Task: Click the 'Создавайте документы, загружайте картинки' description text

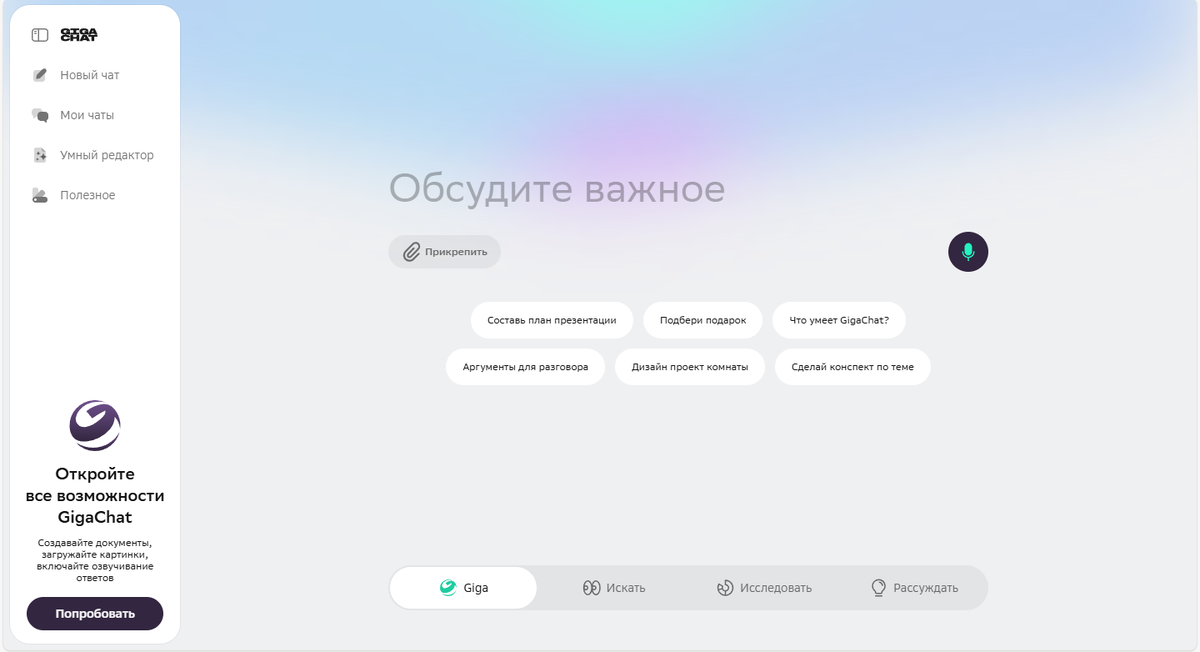Action: (x=95, y=560)
